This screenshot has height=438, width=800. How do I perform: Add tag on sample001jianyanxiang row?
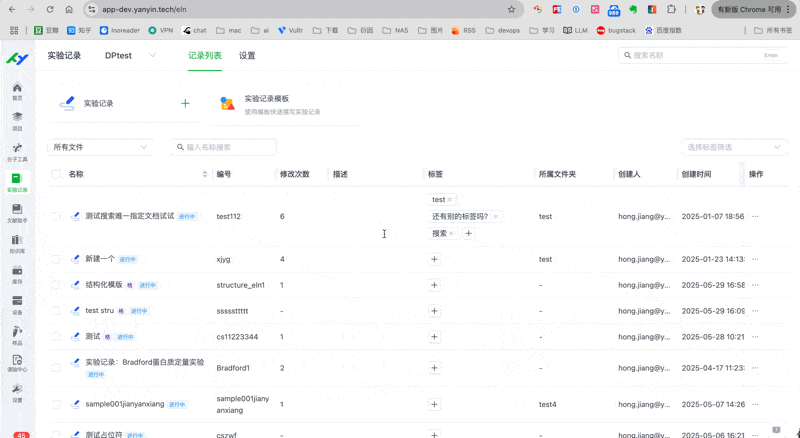pyautogui.click(x=434, y=404)
